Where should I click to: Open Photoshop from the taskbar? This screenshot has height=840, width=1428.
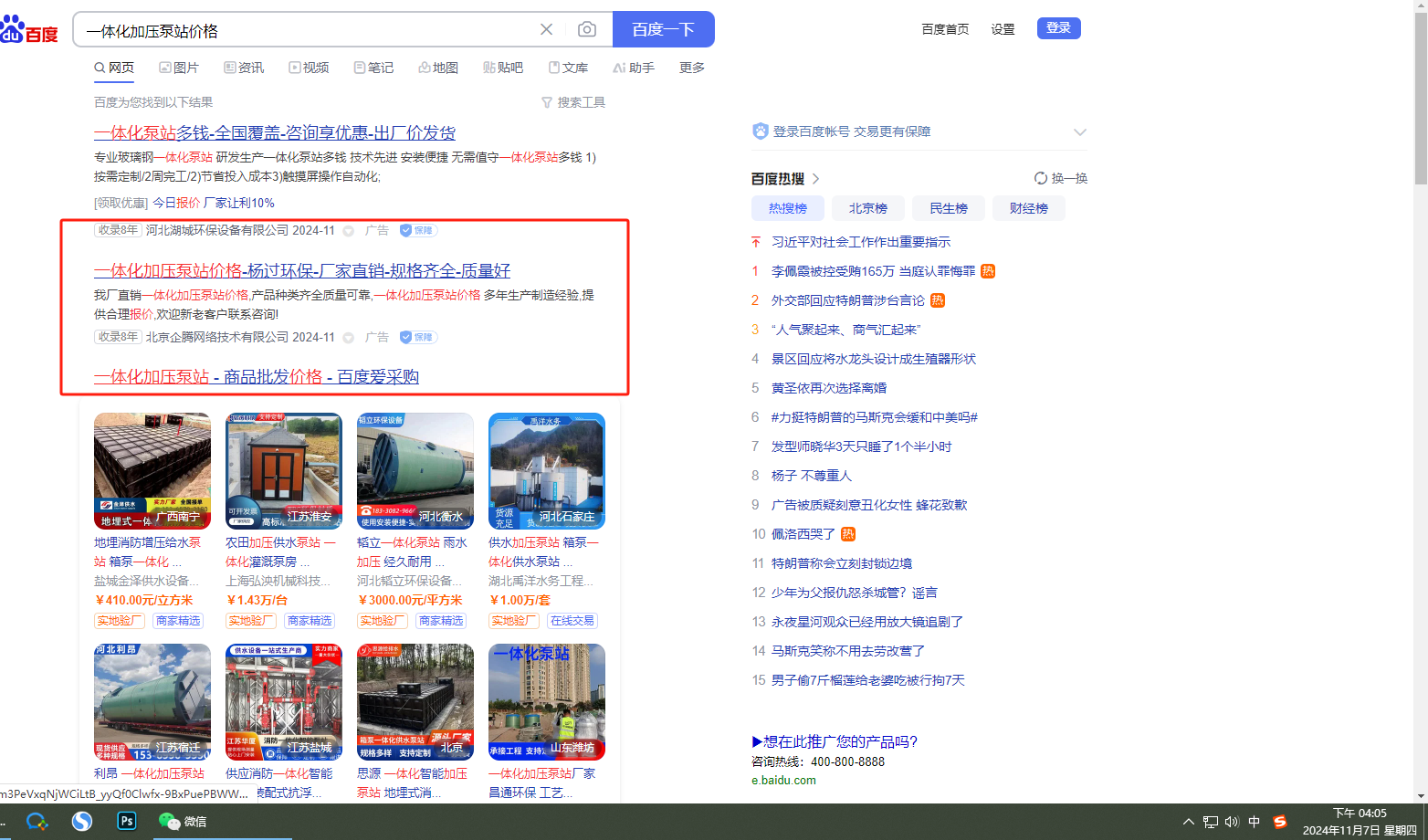pos(127,821)
